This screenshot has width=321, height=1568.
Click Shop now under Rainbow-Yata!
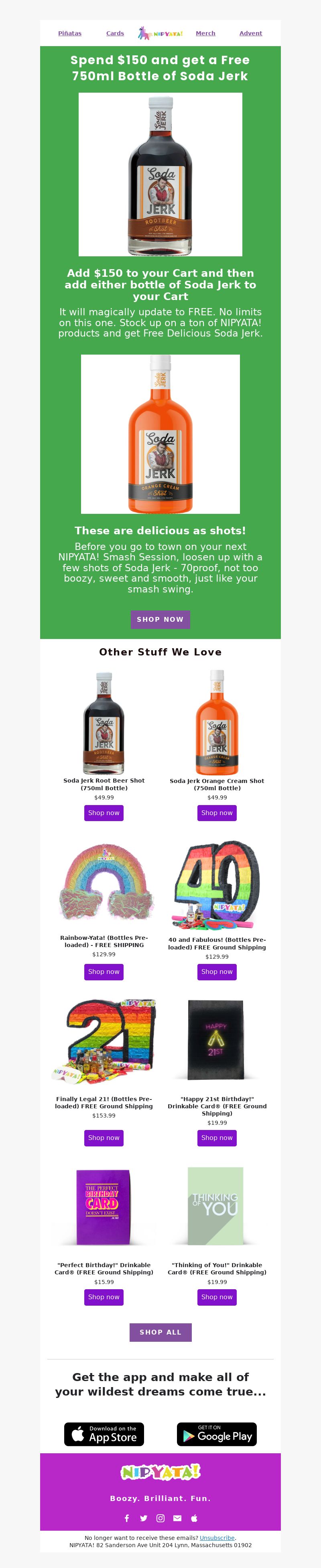[104, 972]
